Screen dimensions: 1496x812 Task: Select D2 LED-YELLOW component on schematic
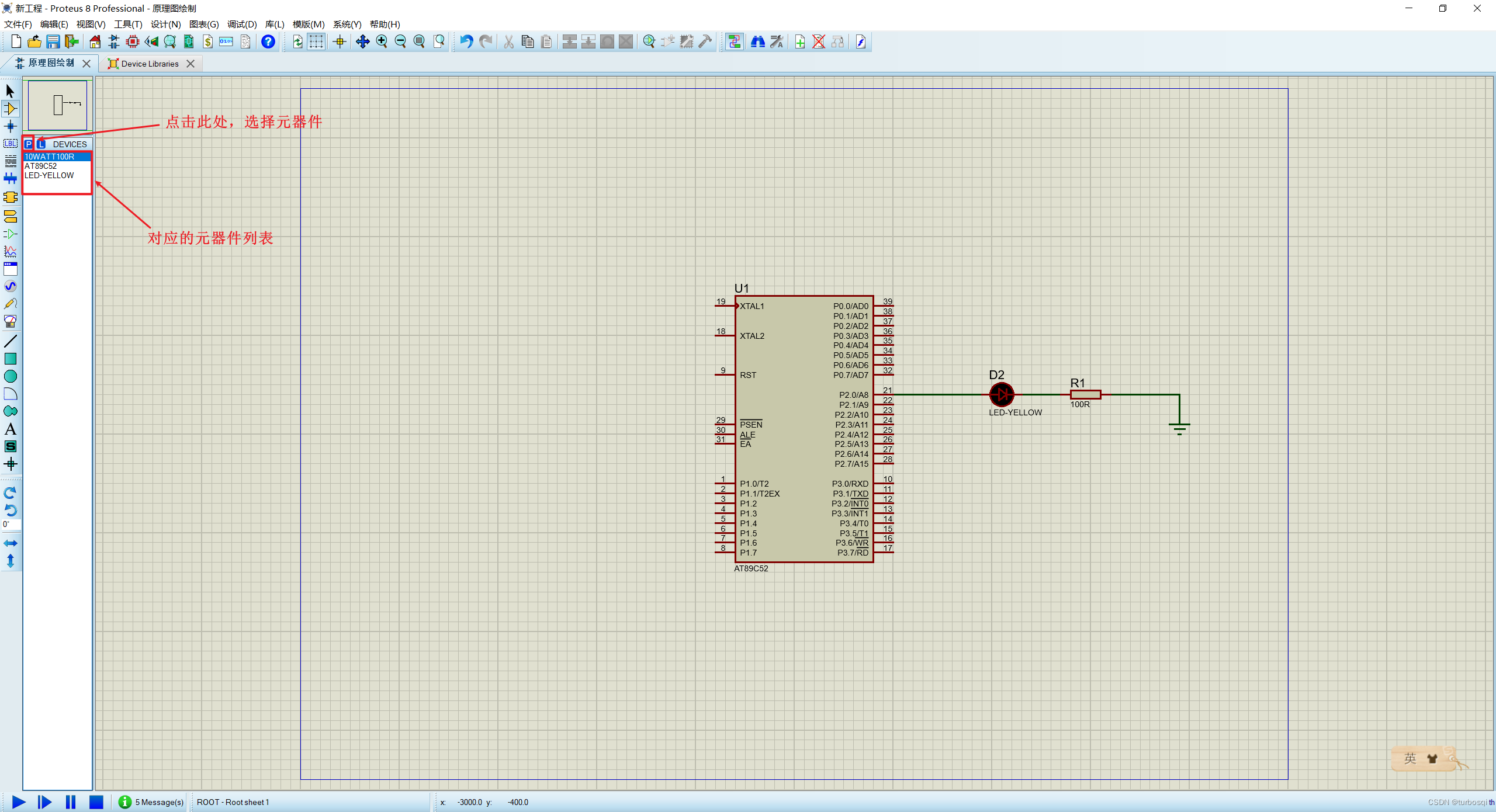click(1002, 394)
